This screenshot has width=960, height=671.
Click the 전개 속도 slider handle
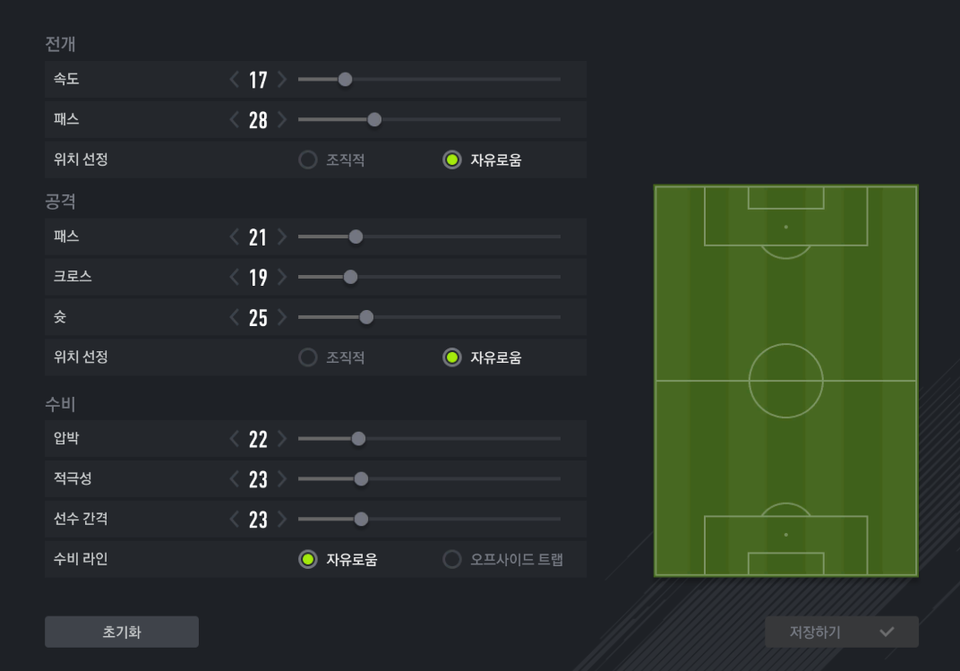pos(345,79)
